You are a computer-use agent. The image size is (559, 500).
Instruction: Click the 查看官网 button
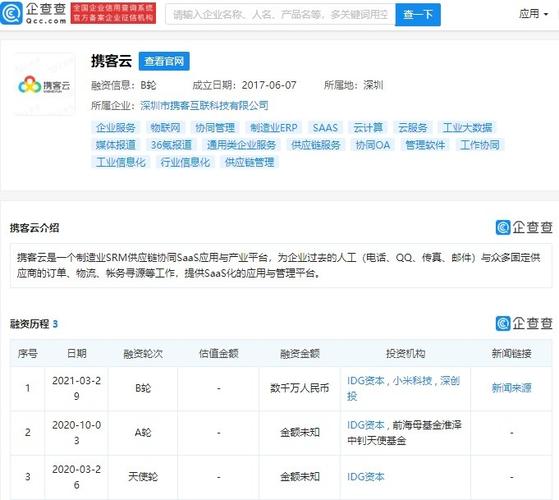click(164, 61)
